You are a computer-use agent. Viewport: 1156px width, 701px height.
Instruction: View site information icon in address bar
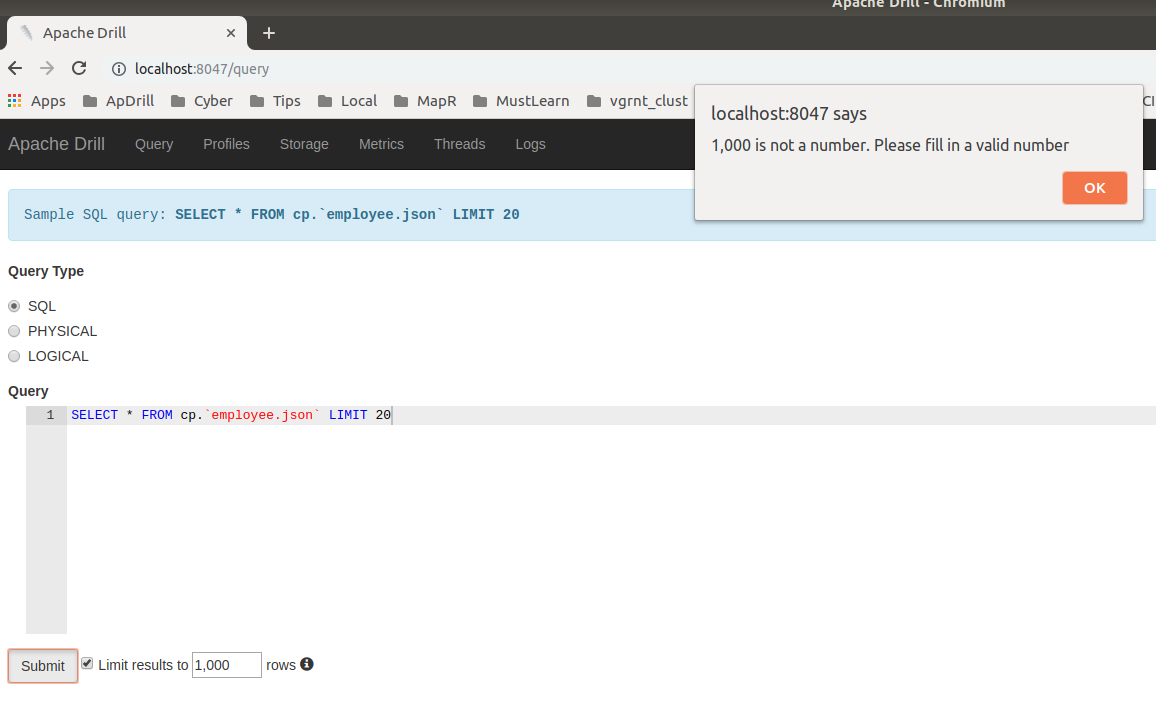(118, 69)
